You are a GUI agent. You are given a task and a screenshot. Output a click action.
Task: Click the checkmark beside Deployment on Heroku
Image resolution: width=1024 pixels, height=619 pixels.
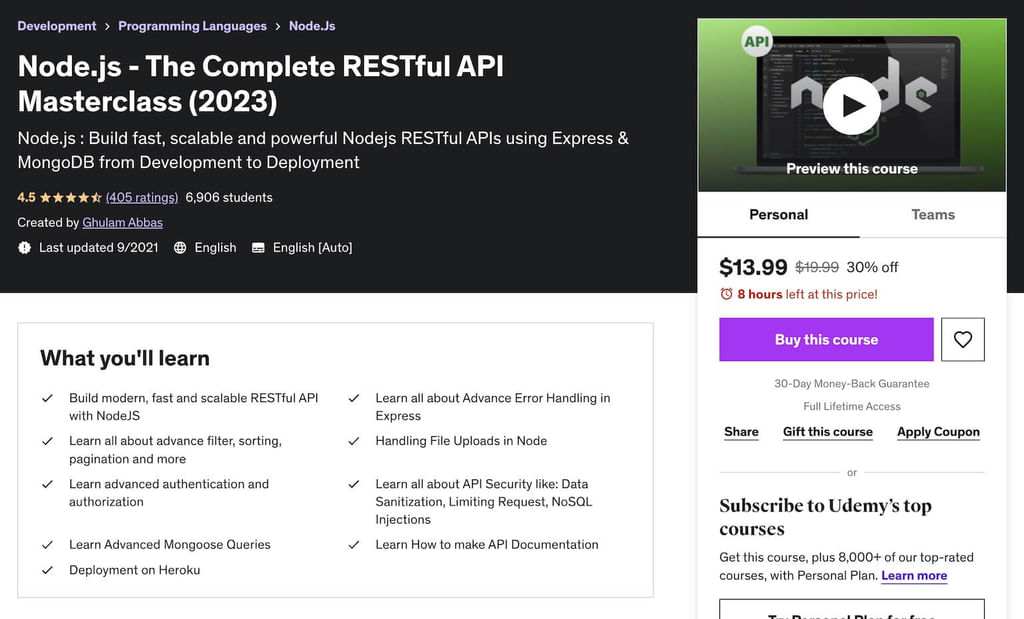(x=47, y=571)
